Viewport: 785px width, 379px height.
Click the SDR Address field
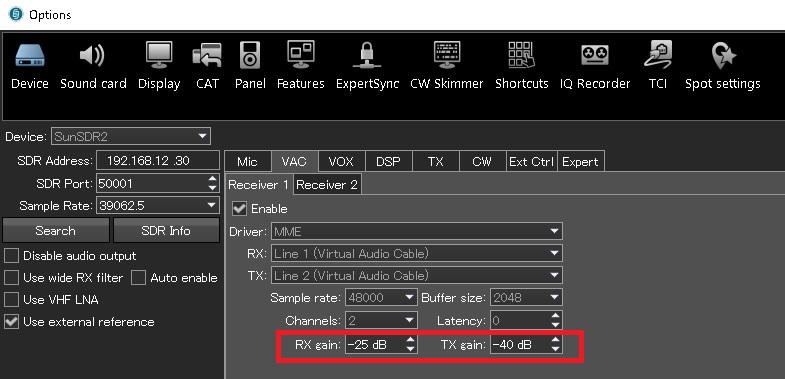[x=158, y=161]
